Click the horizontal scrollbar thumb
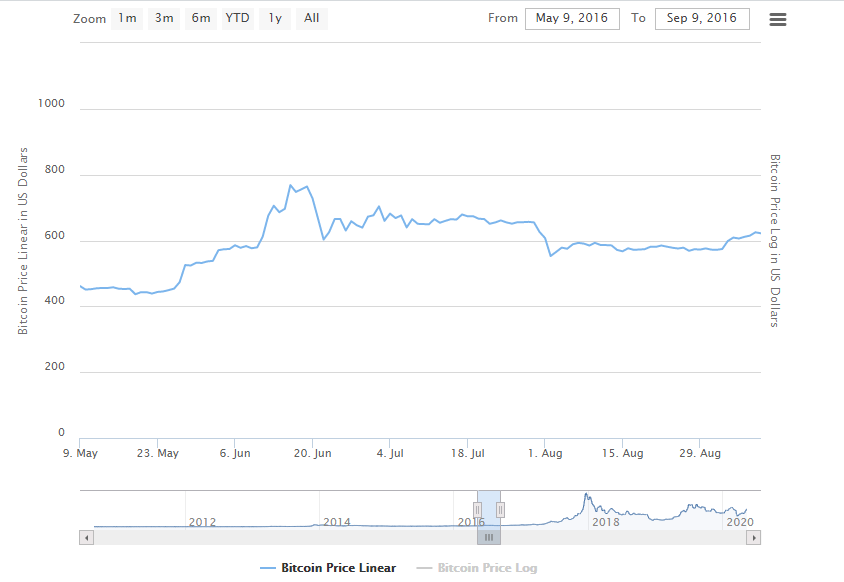The height and width of the screenshot is (582, 844). click(489, 537)
